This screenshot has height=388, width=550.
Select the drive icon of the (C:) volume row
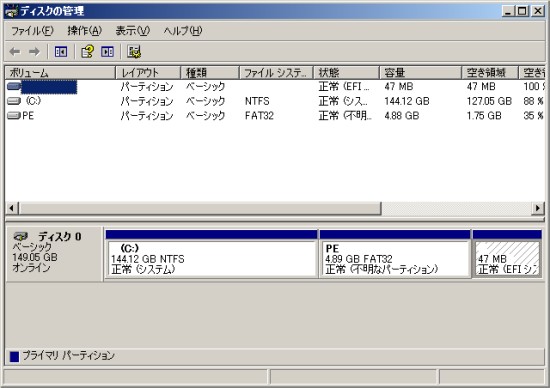(14, 101)
